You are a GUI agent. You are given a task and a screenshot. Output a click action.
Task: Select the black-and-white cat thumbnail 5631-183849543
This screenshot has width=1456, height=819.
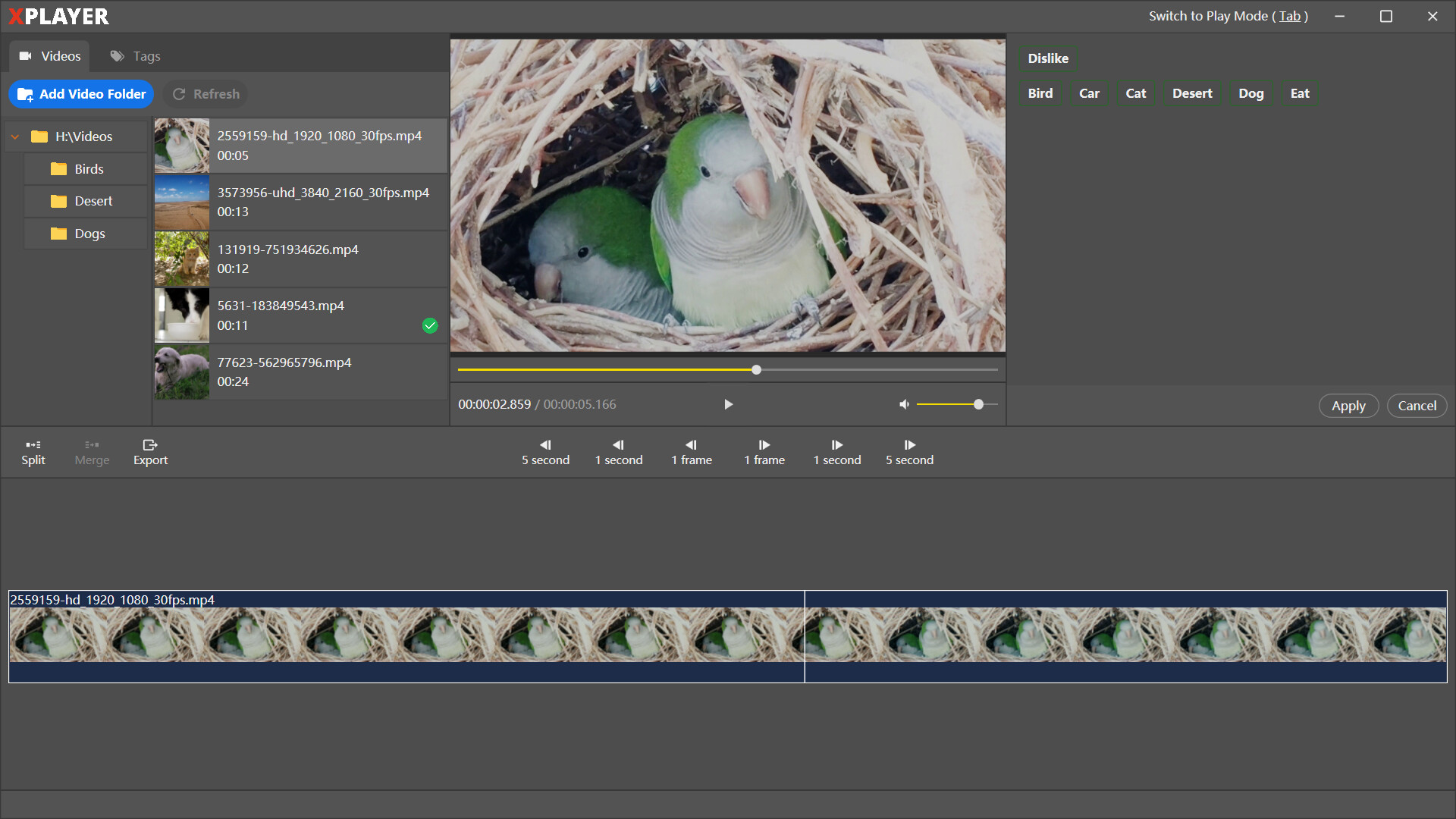pyautogui.click(x=182, y=315)
